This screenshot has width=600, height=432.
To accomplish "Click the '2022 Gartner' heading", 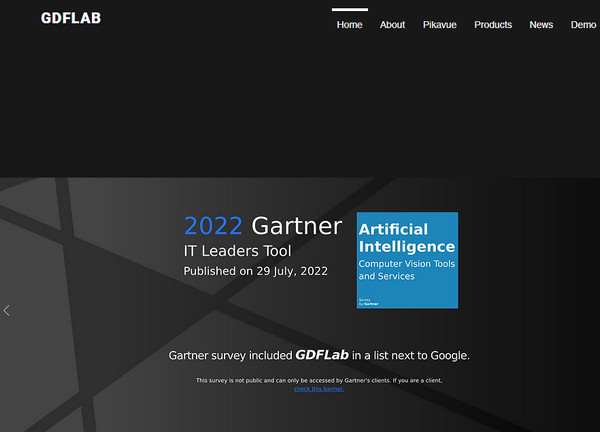I will pyautogui.click(x=263, y=226).
